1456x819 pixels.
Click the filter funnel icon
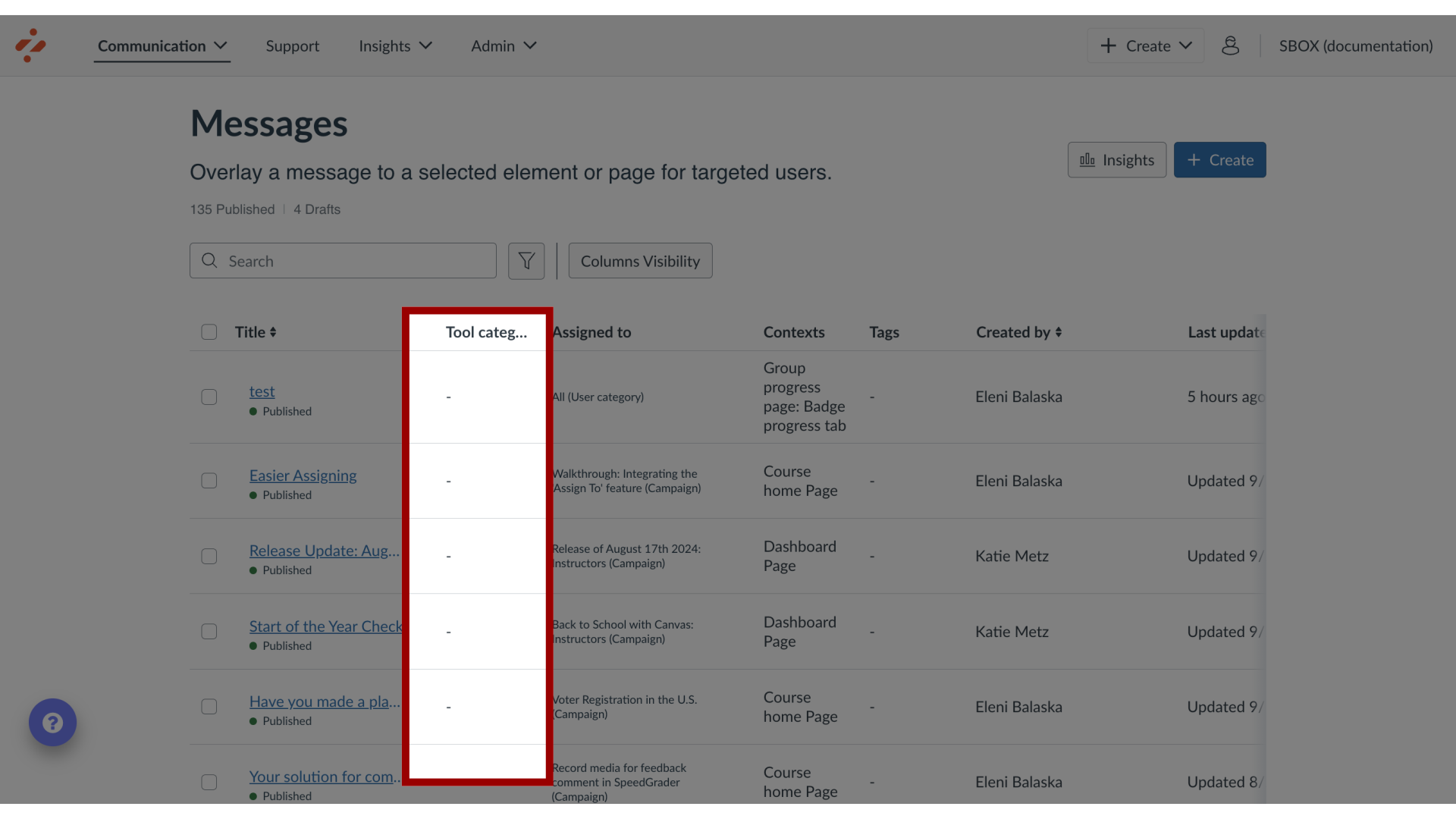527,261
